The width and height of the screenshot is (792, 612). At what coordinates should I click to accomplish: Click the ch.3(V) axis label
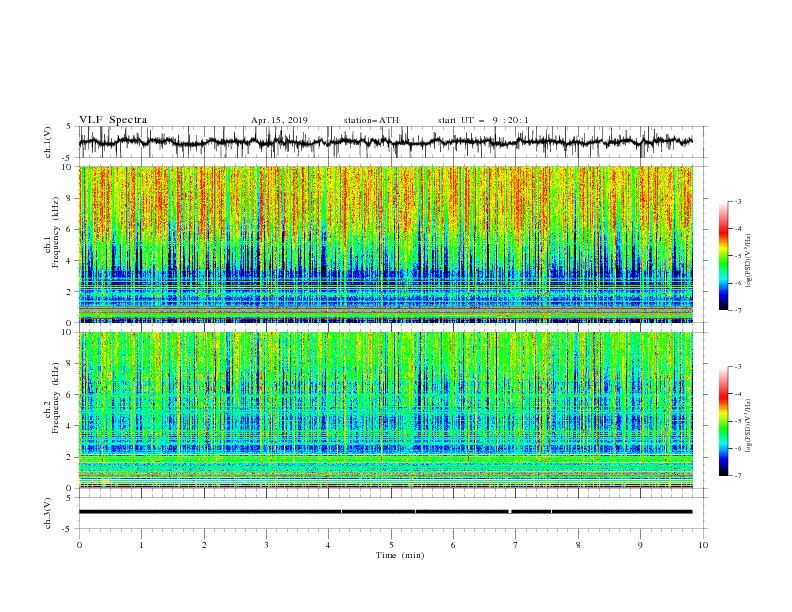pyautogui.click(x=48, y=513)
